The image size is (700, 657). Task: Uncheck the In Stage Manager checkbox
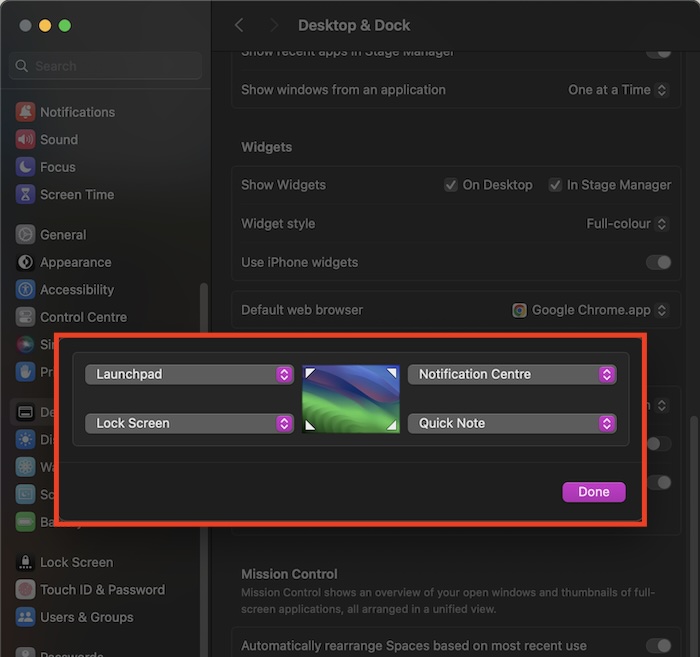(x=555, y=185)
